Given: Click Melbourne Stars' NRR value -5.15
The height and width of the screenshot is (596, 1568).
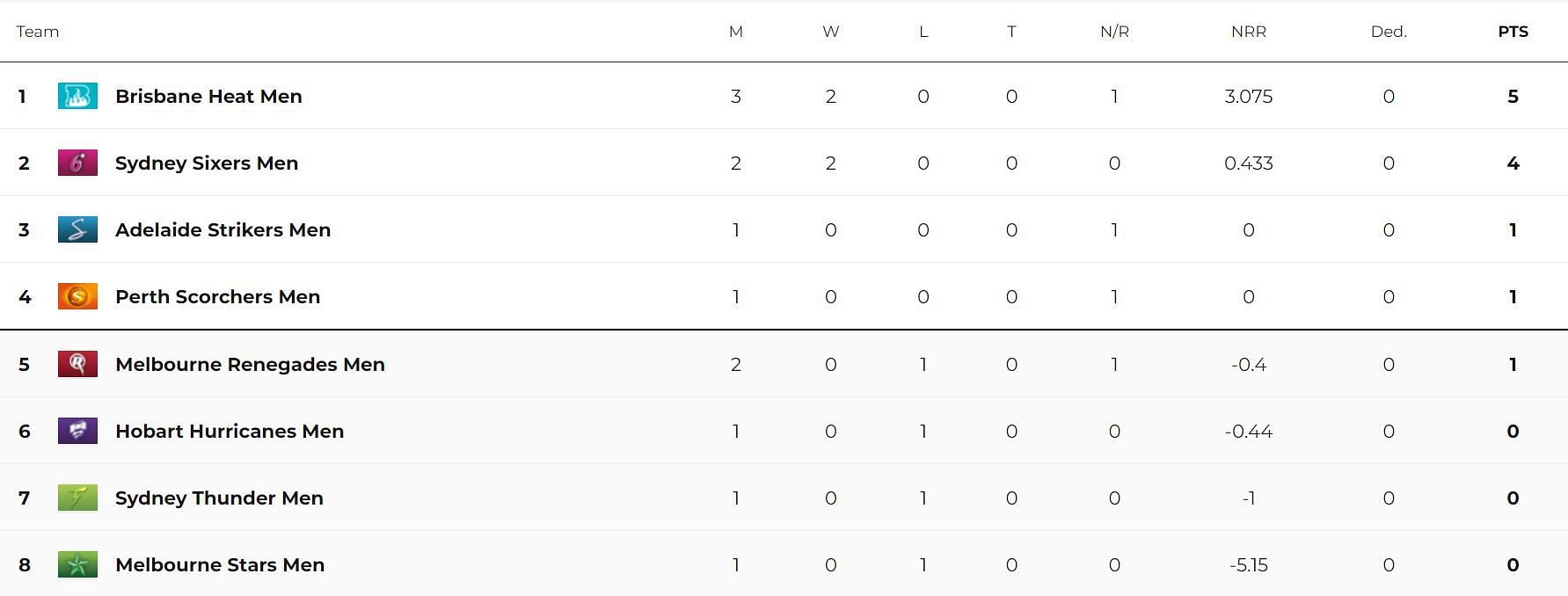Looking at the screenshot, I should (x=1249, y=564).
